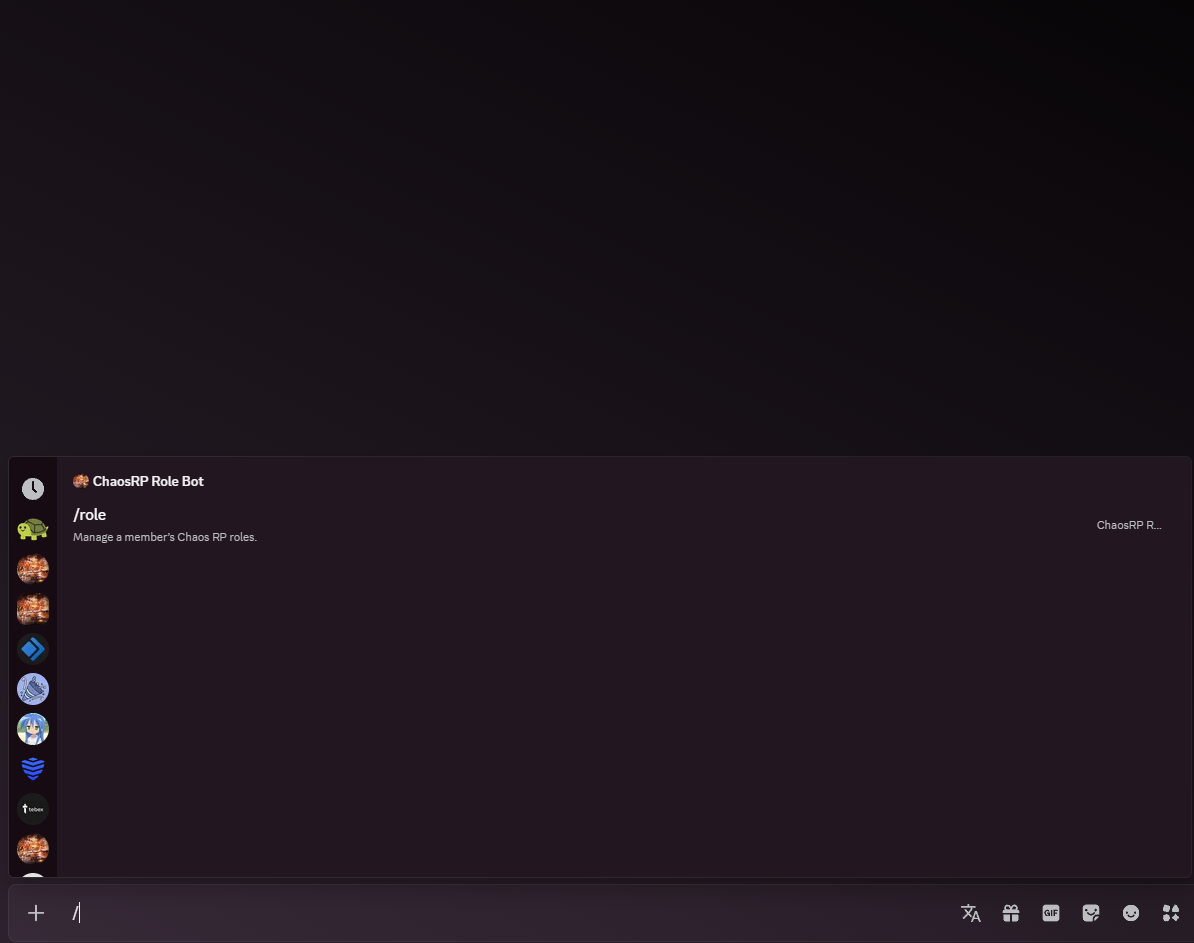Select the green turtle bot icon
The width and height of the screenshot is (1194, 943).
click(x=33, y=529)
